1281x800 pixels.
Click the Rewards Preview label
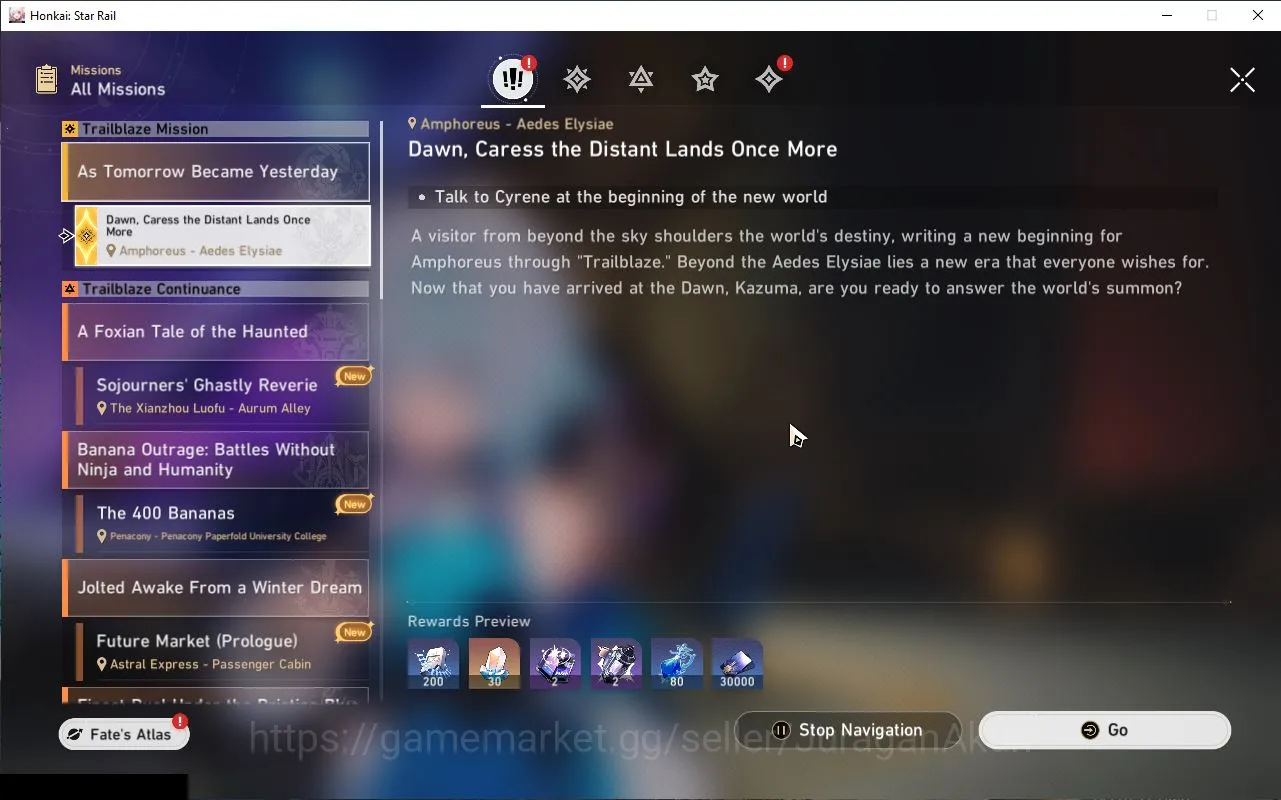pos(469,621)
